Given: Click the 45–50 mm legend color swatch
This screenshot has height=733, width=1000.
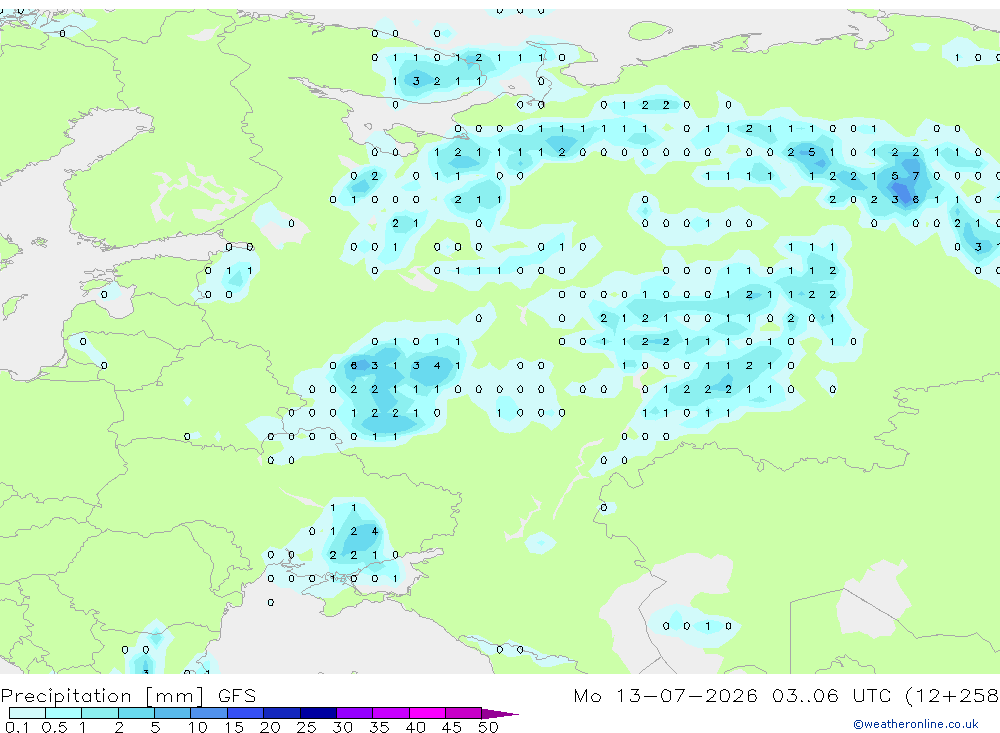Looking at the screenshot, I should pyautogui.click(x=464, y=713).
